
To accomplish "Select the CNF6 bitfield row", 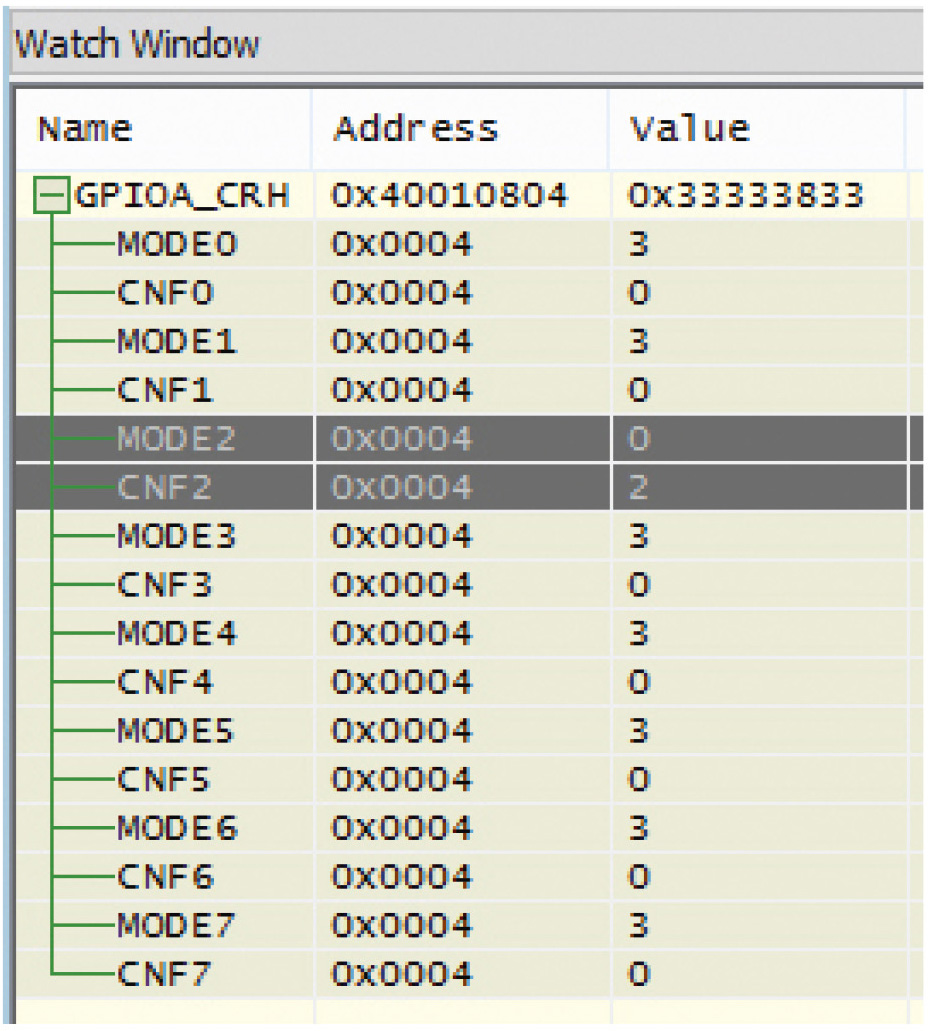I will [469, 876].
